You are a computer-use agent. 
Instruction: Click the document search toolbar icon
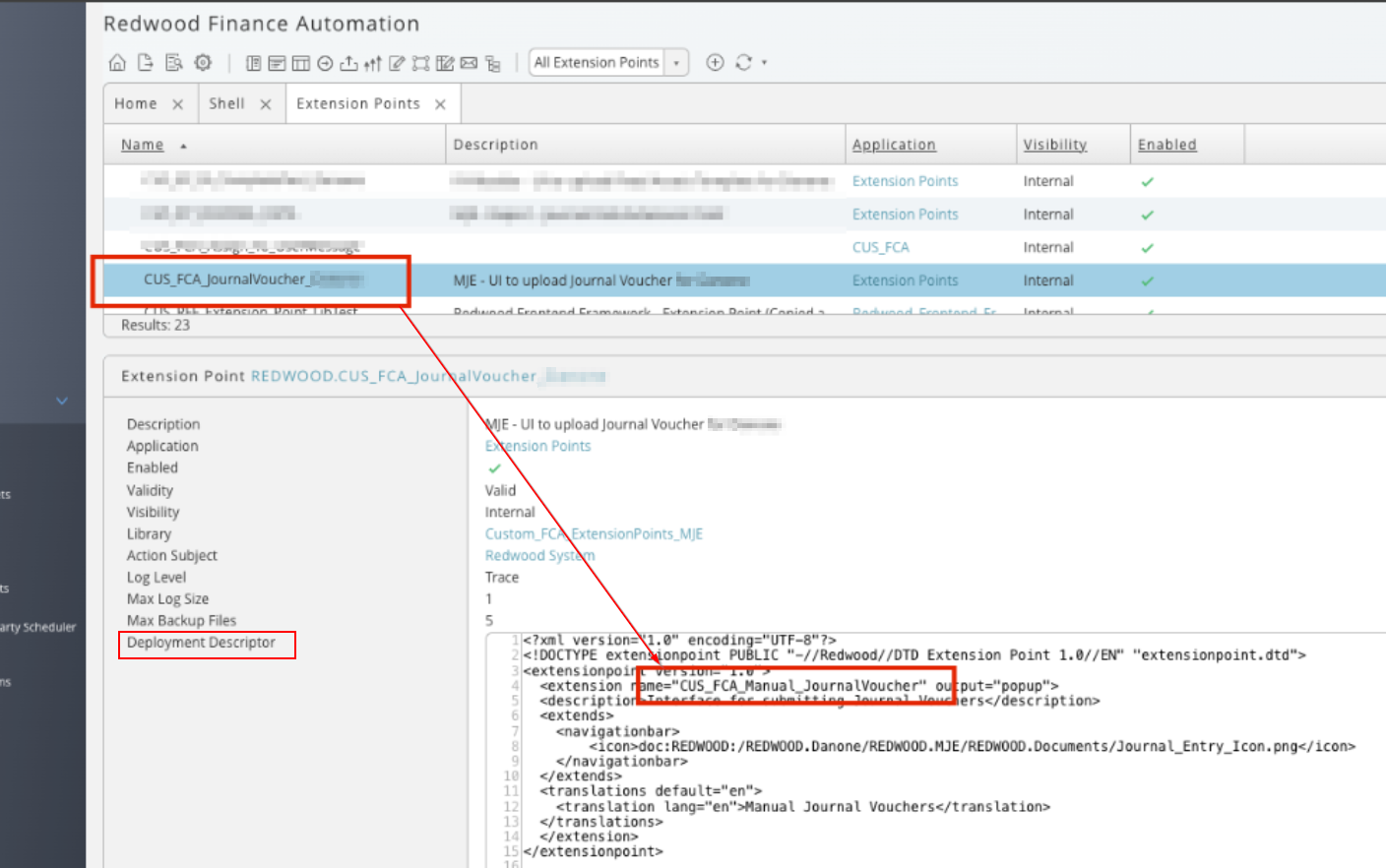174,63
